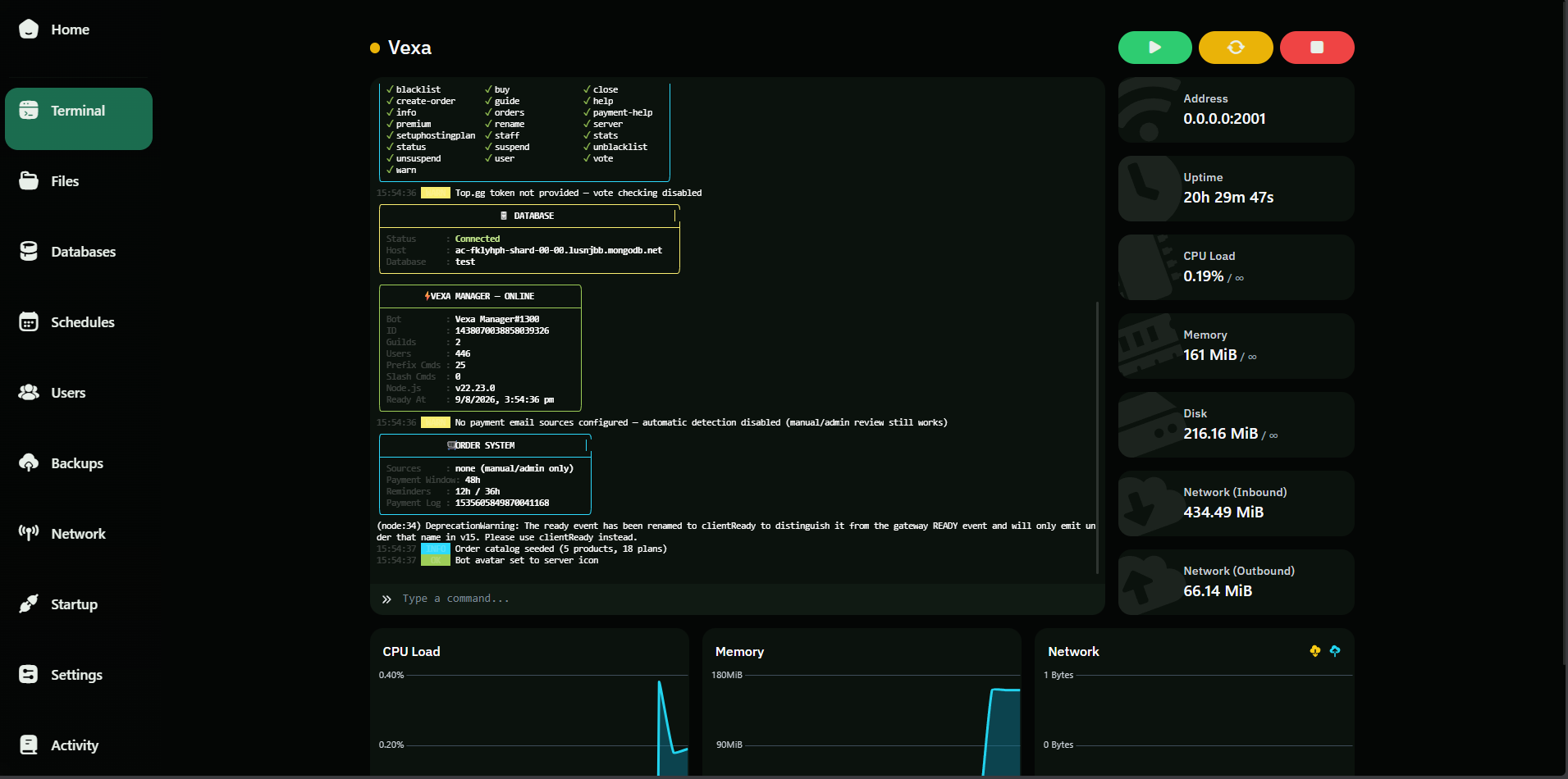Screen dimensions: 1568x779
Task: Click the DATABASE box header in console
Action: pyautogui.click(x=529, y=216)
